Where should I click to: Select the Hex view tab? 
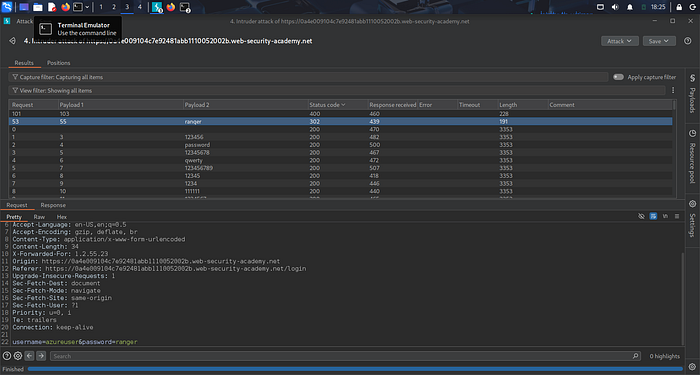point(62,217)
